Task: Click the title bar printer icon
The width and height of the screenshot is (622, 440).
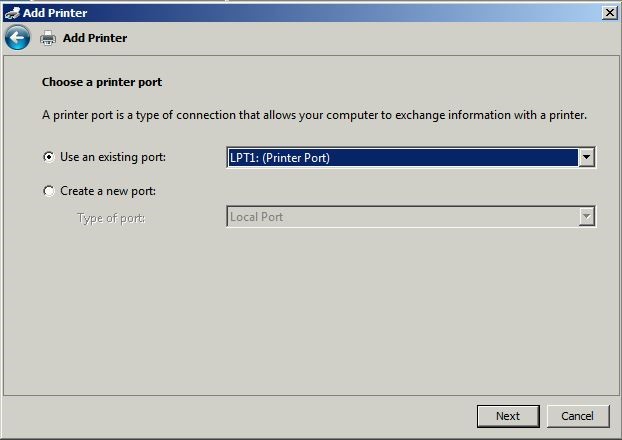Action: click(x=12, y=13)
